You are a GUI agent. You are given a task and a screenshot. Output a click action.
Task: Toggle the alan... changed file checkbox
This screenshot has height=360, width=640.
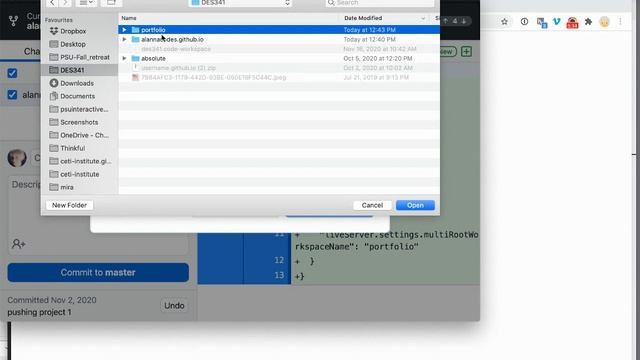[12, 95]
